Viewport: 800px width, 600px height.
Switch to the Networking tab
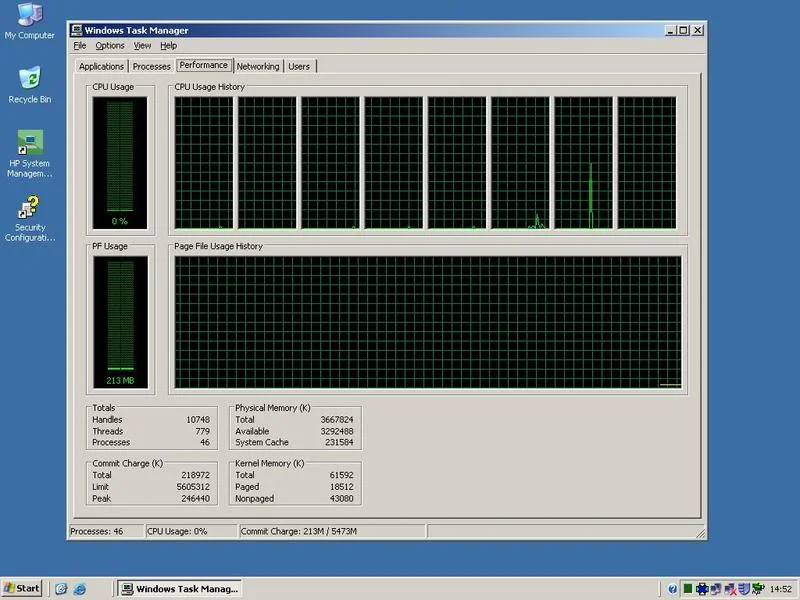258,66
